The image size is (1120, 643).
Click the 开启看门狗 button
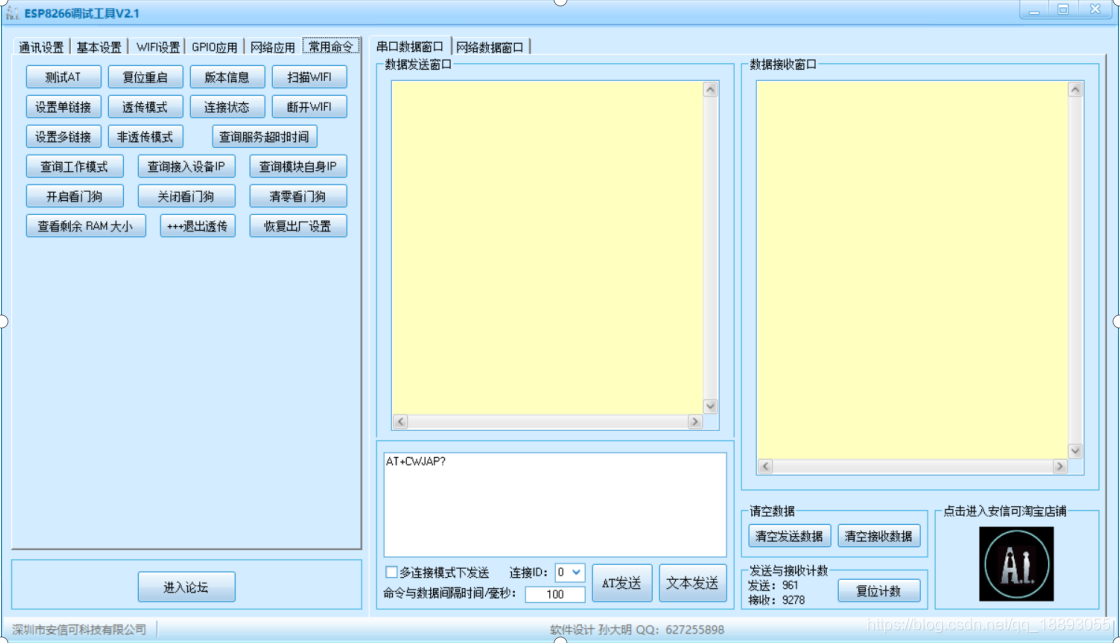click(x=74, y=196)
